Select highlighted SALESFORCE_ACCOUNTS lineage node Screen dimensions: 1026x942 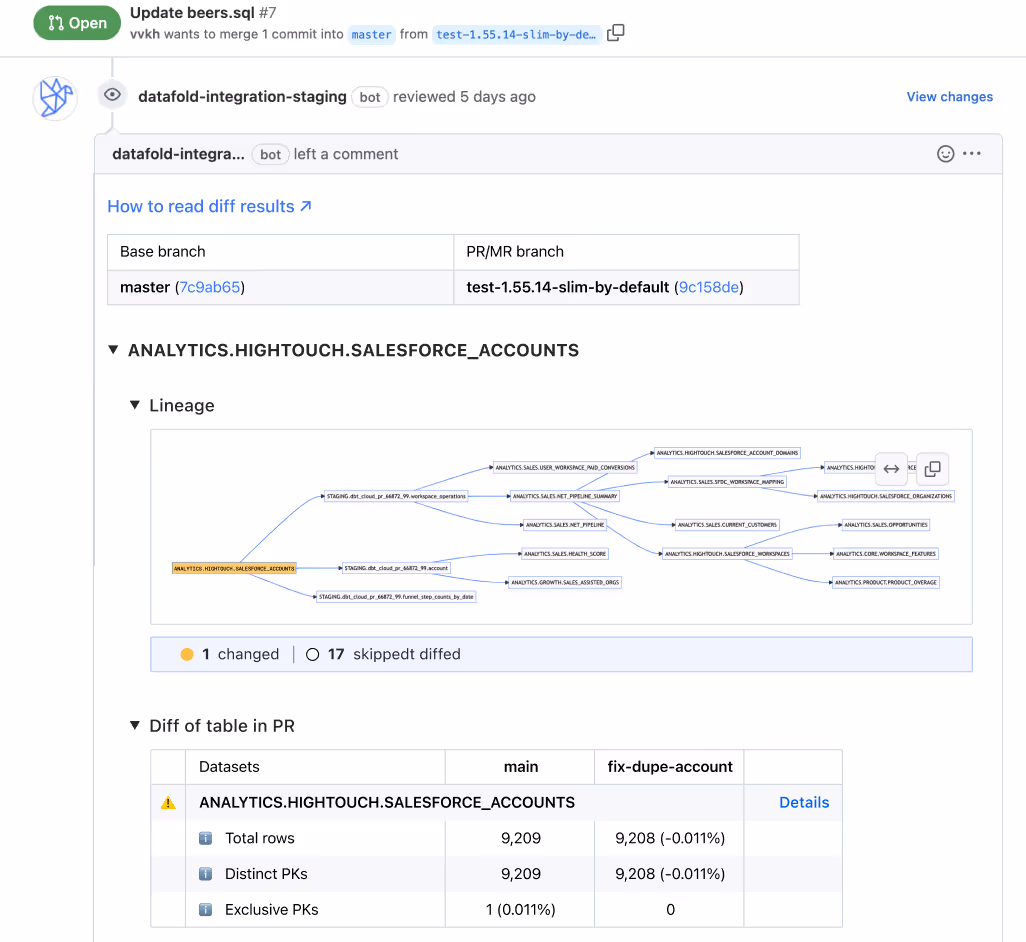[234, 568]
